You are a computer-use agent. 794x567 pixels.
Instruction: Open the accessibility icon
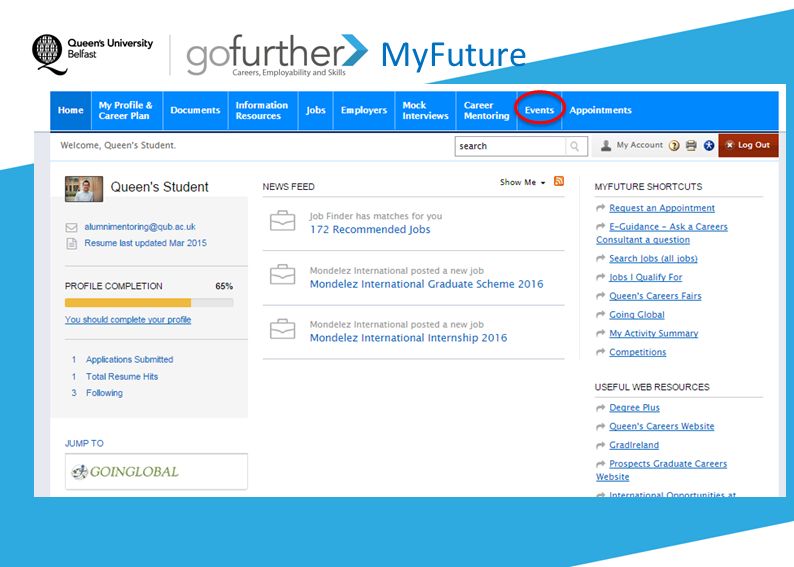click(709, 146)
